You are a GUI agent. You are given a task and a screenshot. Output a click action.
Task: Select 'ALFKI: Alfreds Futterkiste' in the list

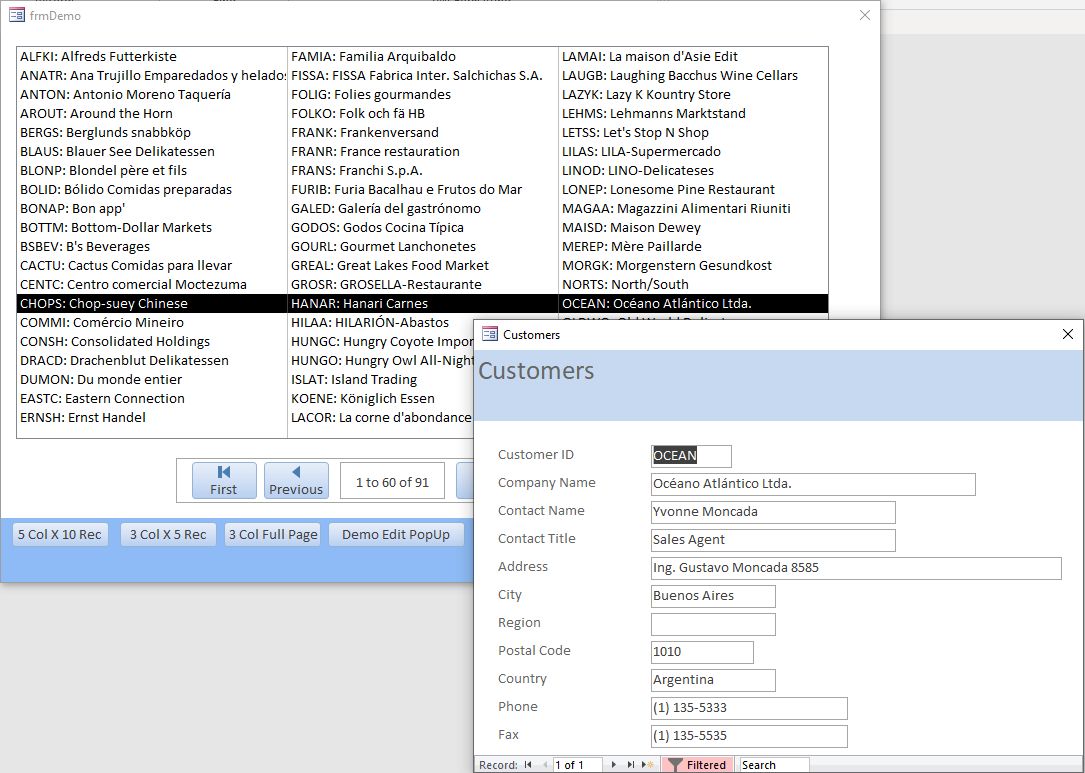(x=152, y=57)
